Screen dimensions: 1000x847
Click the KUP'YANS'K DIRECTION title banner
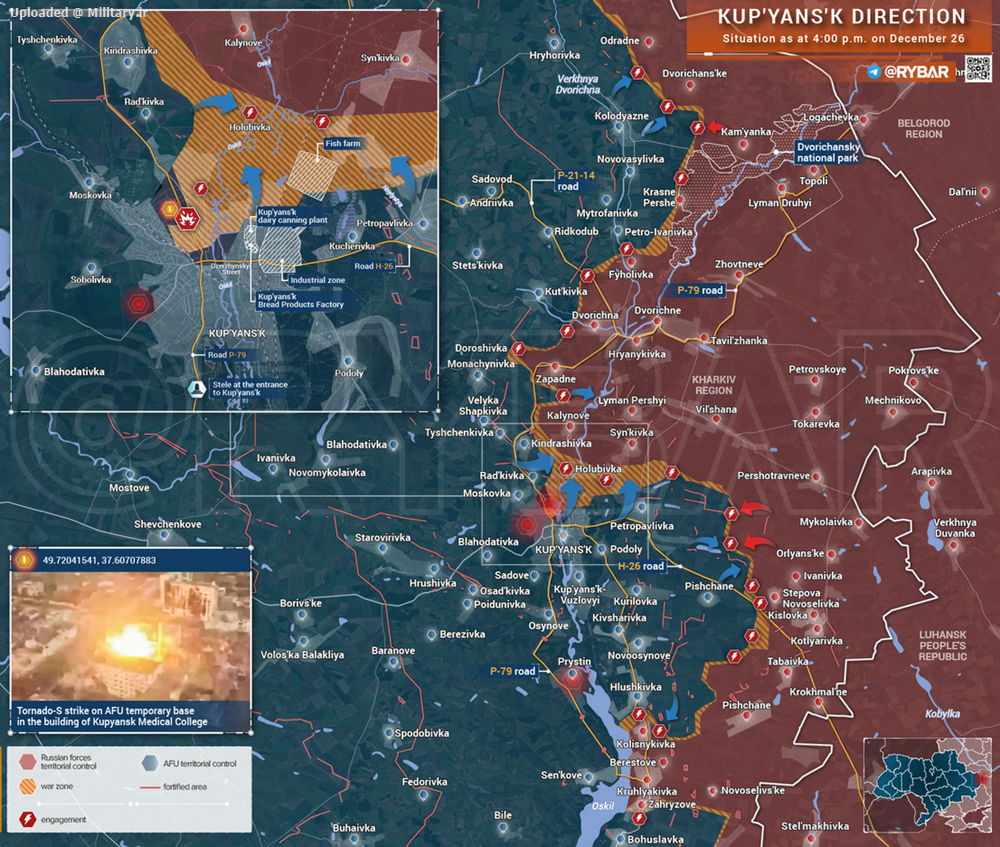(x=842, y=17)
